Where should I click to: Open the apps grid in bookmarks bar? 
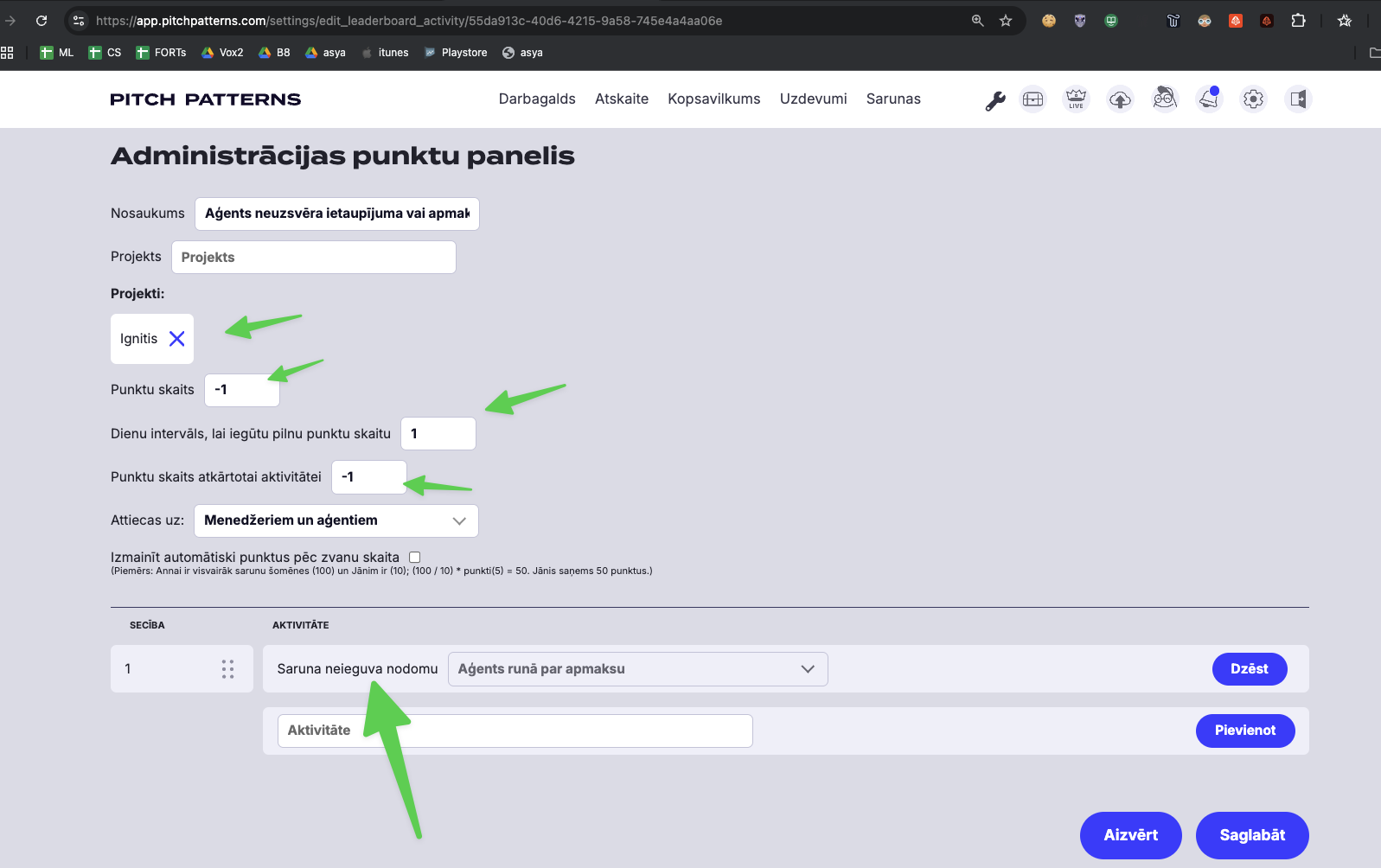coord(8,53)
